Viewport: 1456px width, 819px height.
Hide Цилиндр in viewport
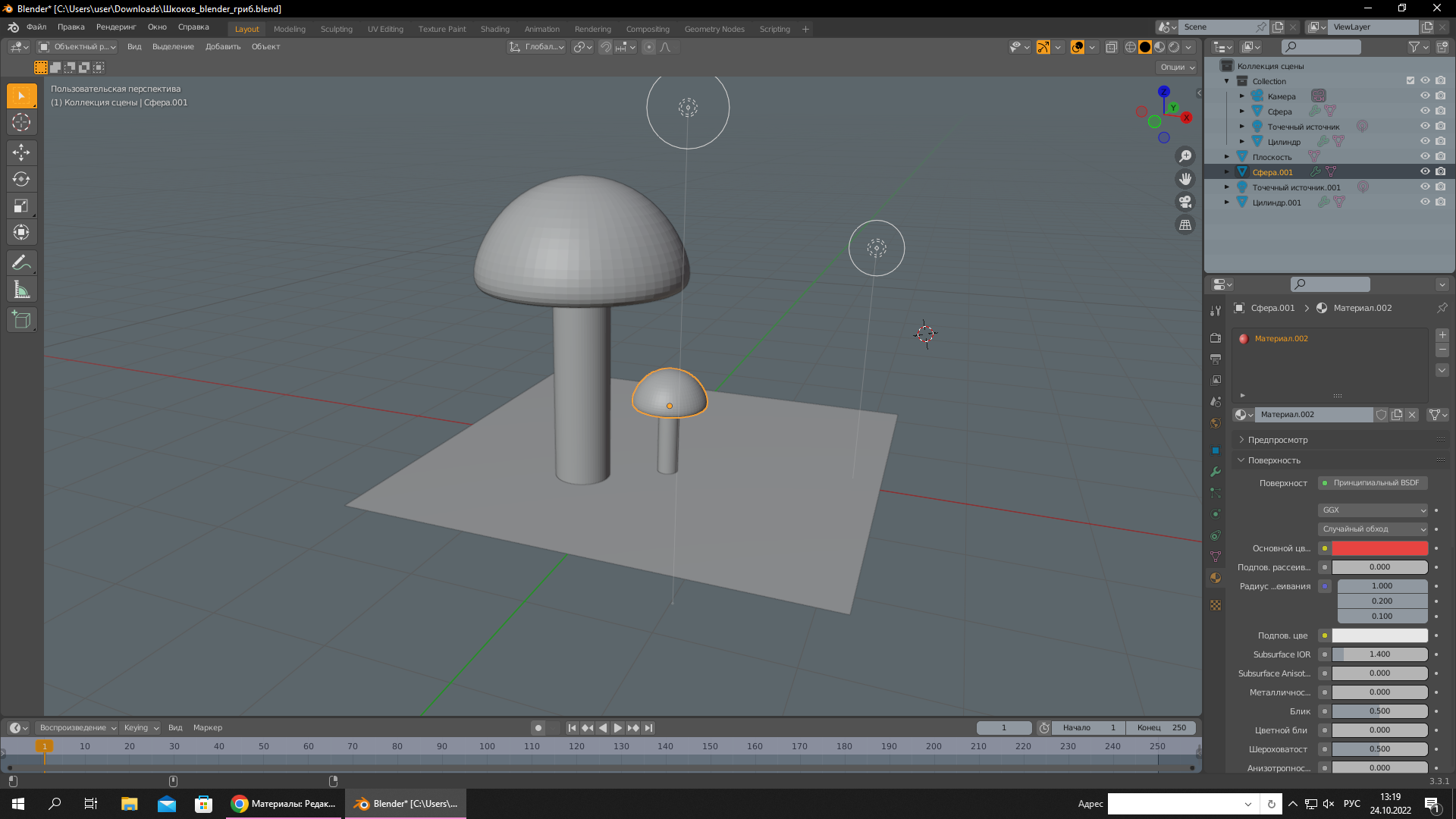pos(1425,142)
